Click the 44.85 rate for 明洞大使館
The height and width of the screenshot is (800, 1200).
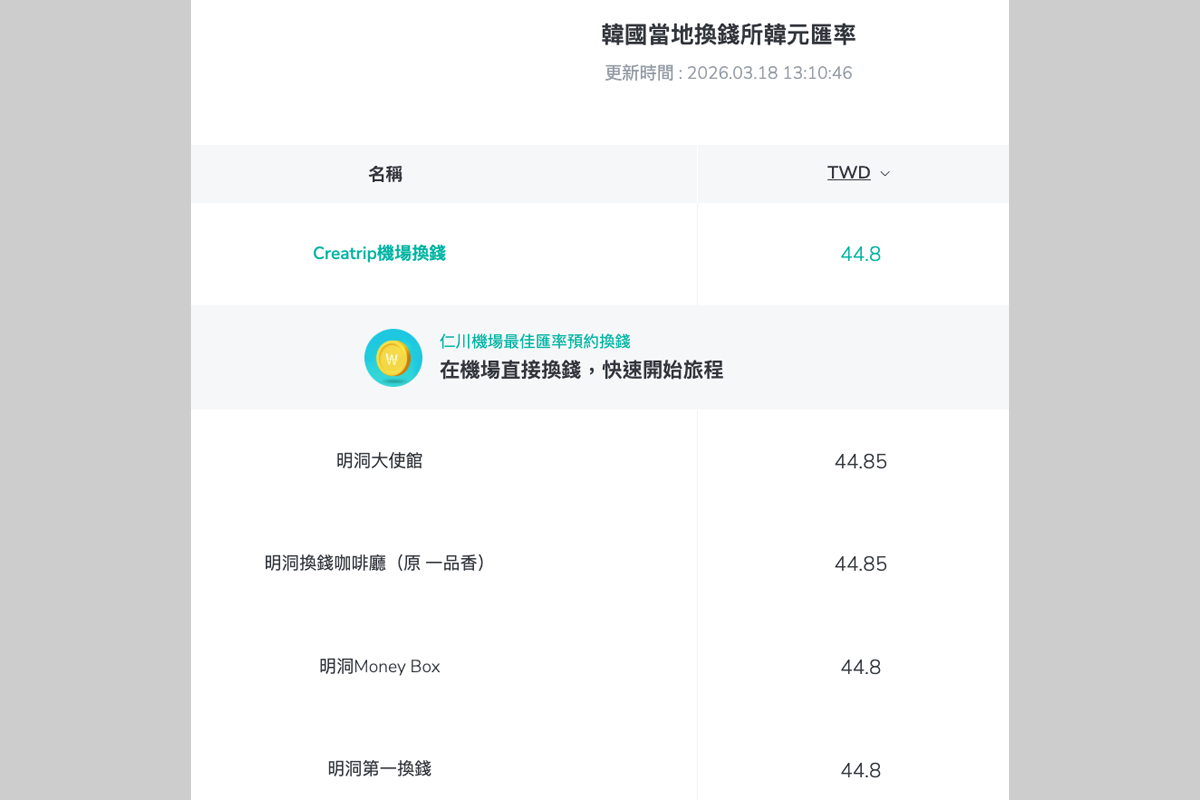click(x=860, y=462)
